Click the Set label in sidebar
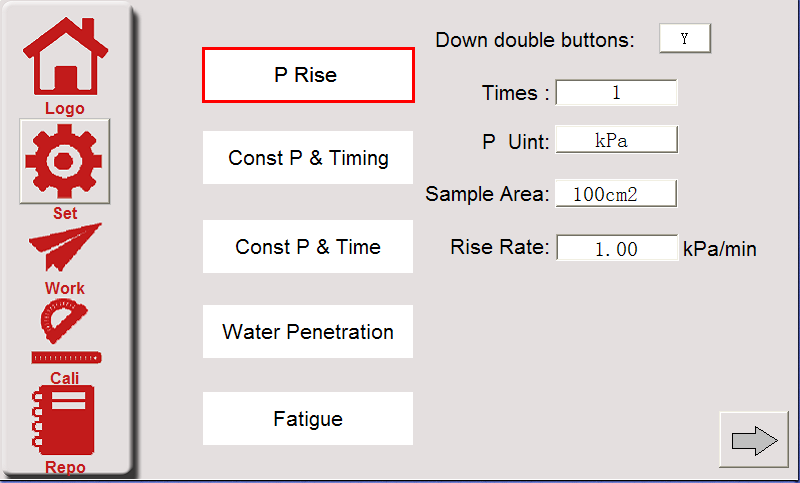 [x=65, y=213]
